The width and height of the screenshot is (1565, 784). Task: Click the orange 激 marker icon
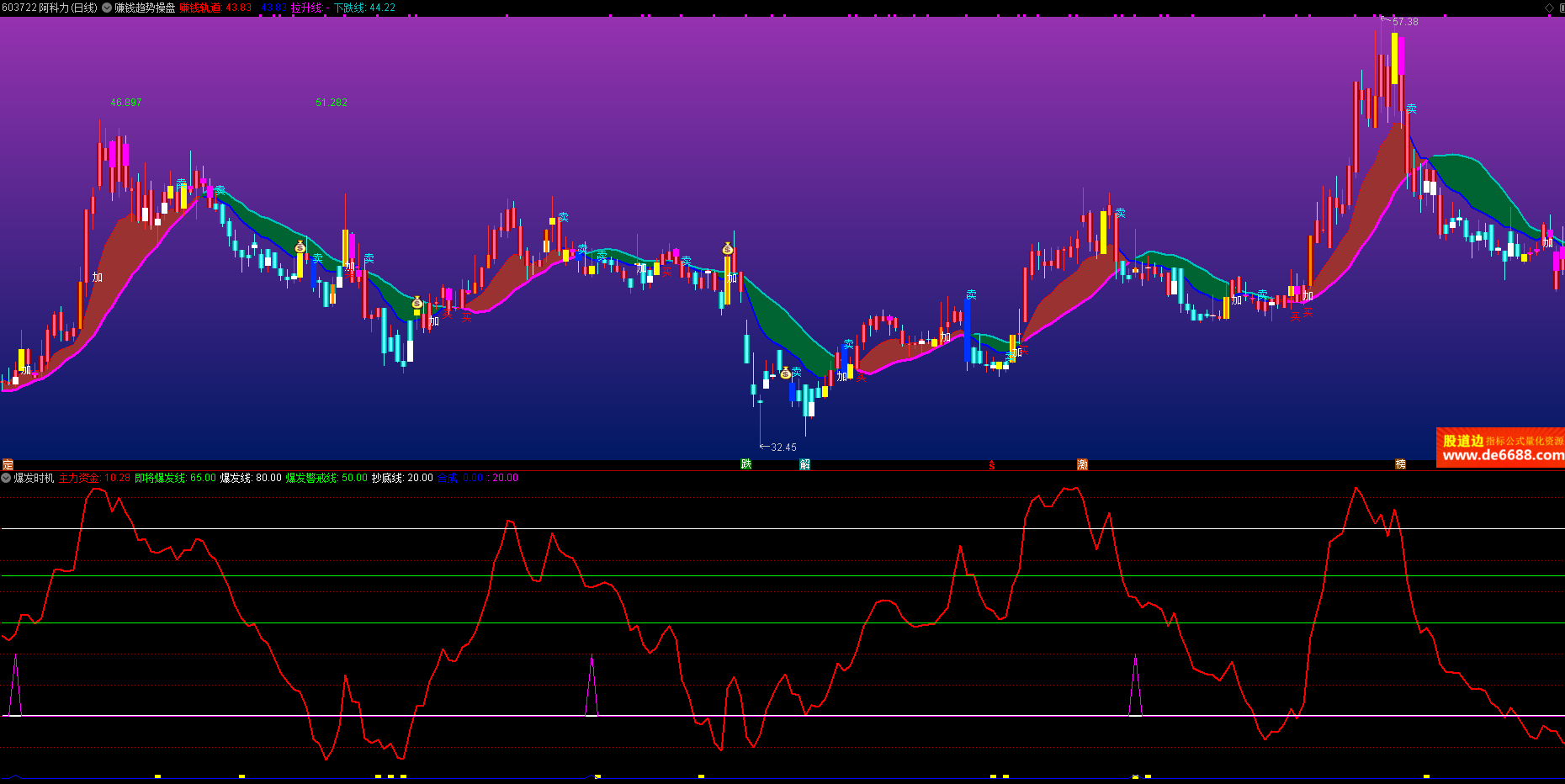(x=1082, y=464)
